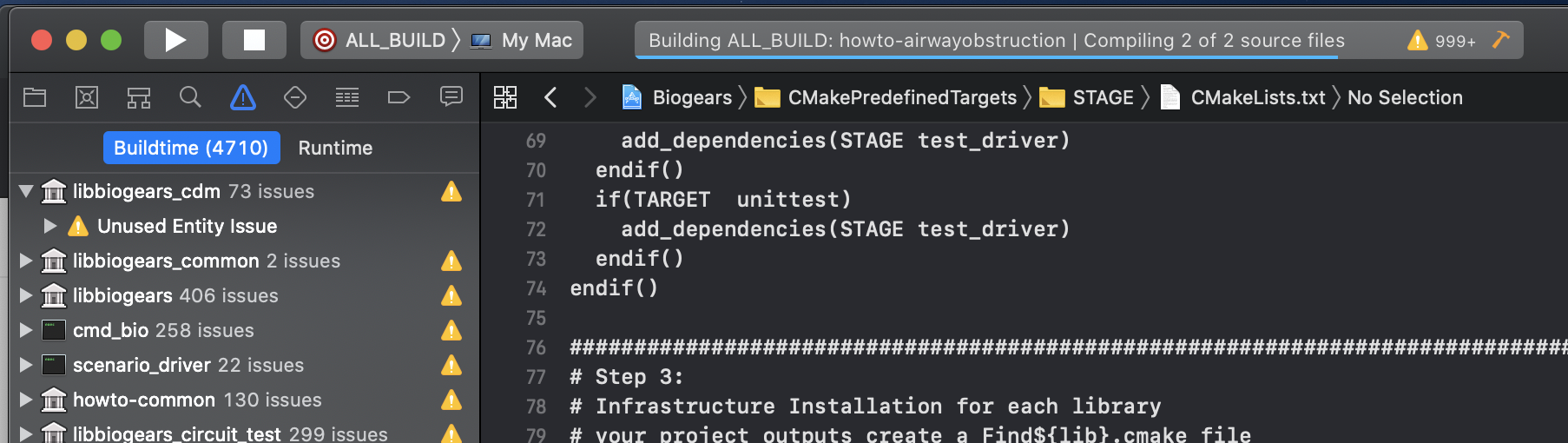Choose the ALL_BUILD scheme selector

point(382,40)
